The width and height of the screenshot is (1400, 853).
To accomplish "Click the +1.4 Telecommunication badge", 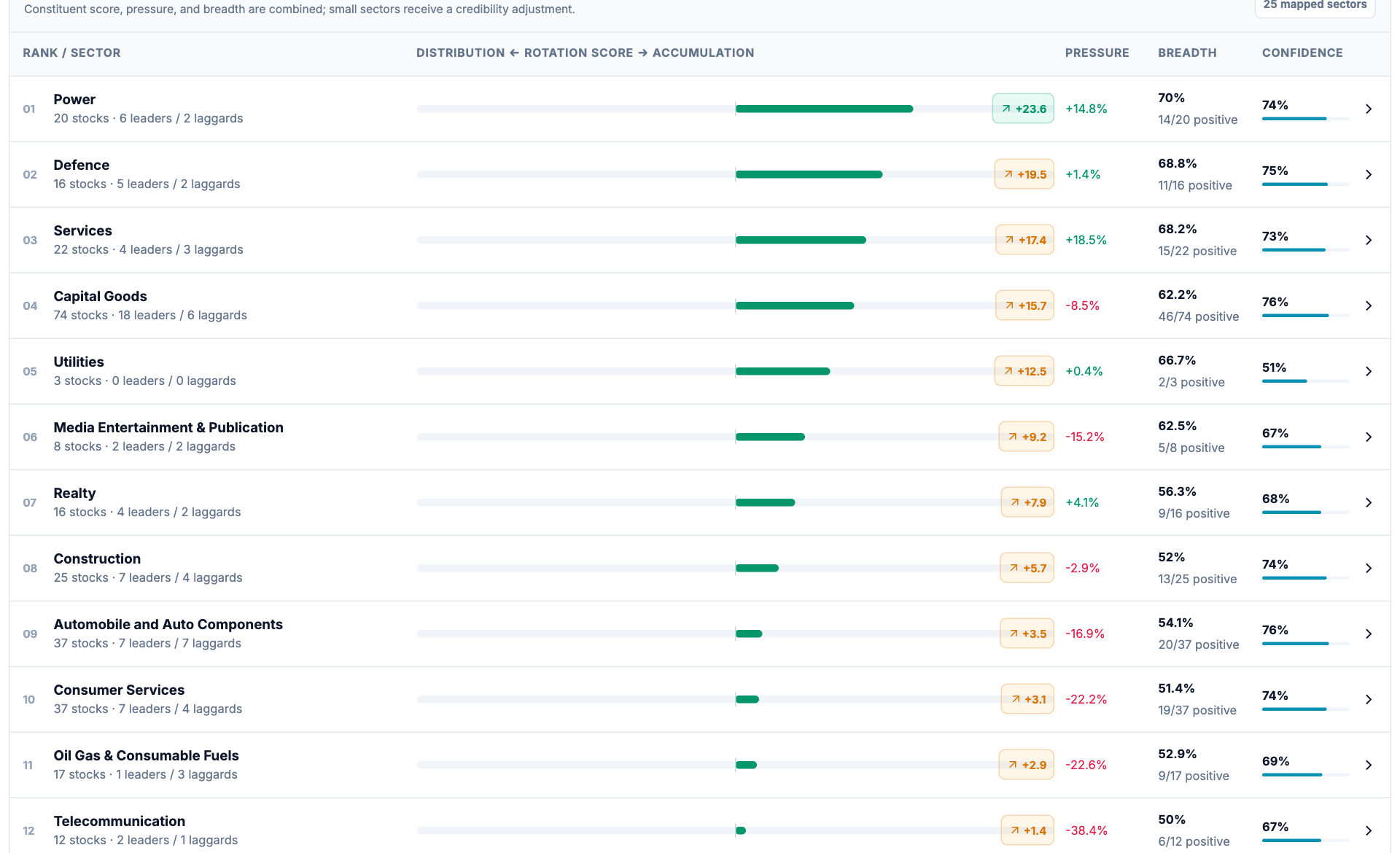I will (1028, 830).
